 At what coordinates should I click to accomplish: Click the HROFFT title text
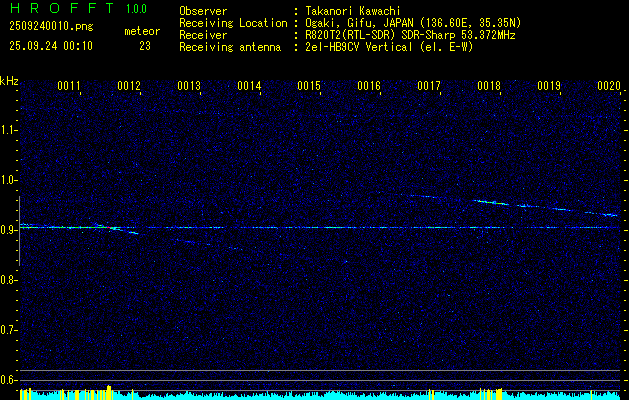pyautogui.click(x=62, y=8)
